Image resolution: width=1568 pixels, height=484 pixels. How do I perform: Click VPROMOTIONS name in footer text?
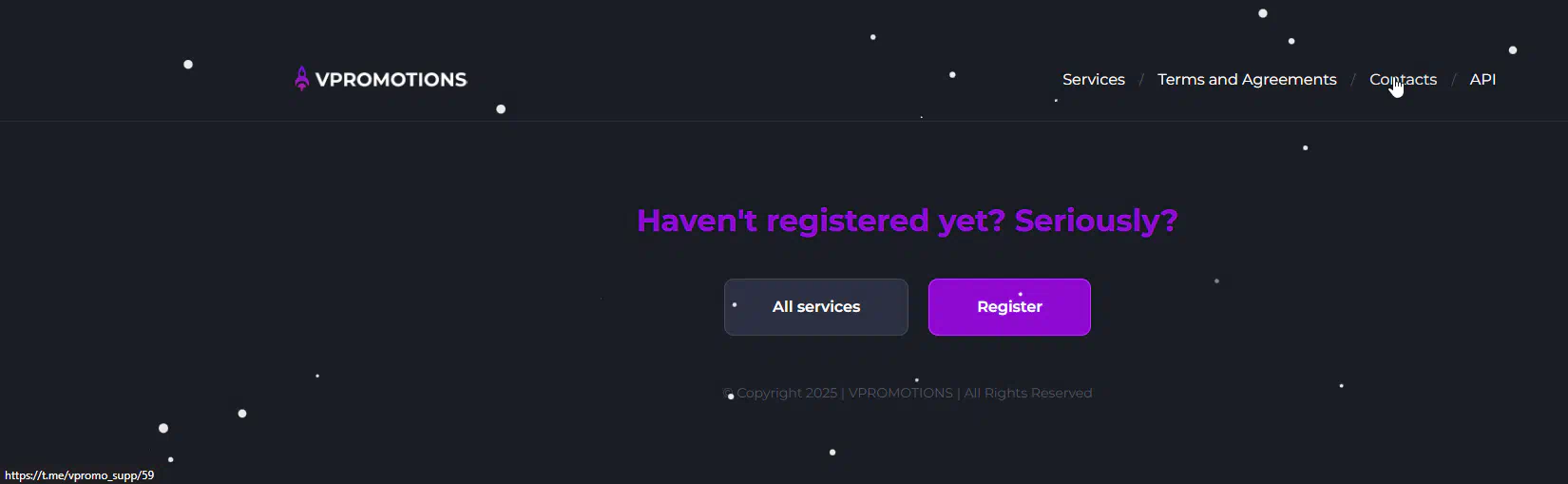click(x=900, y=394)
